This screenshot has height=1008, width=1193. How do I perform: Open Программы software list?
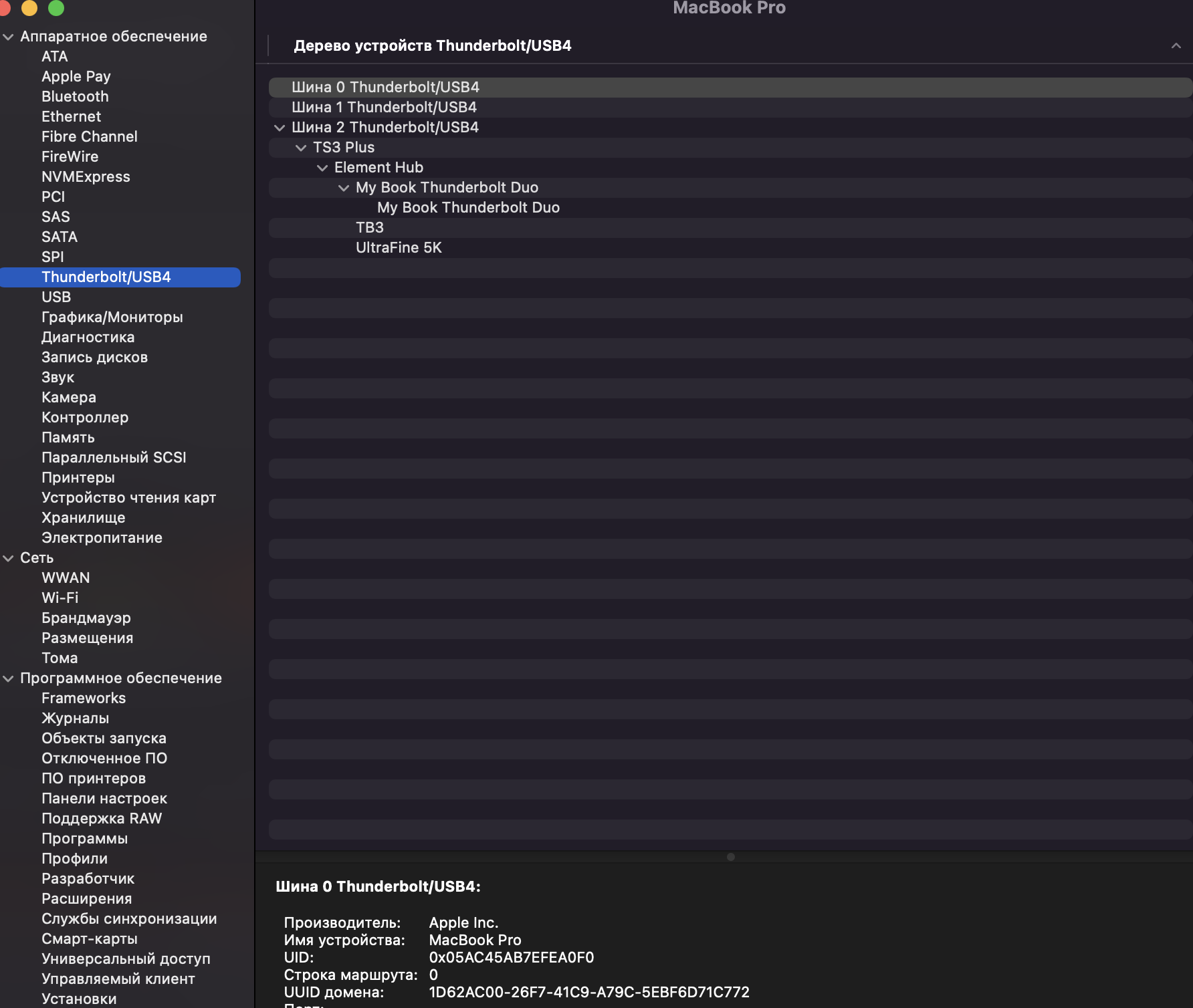85,839
